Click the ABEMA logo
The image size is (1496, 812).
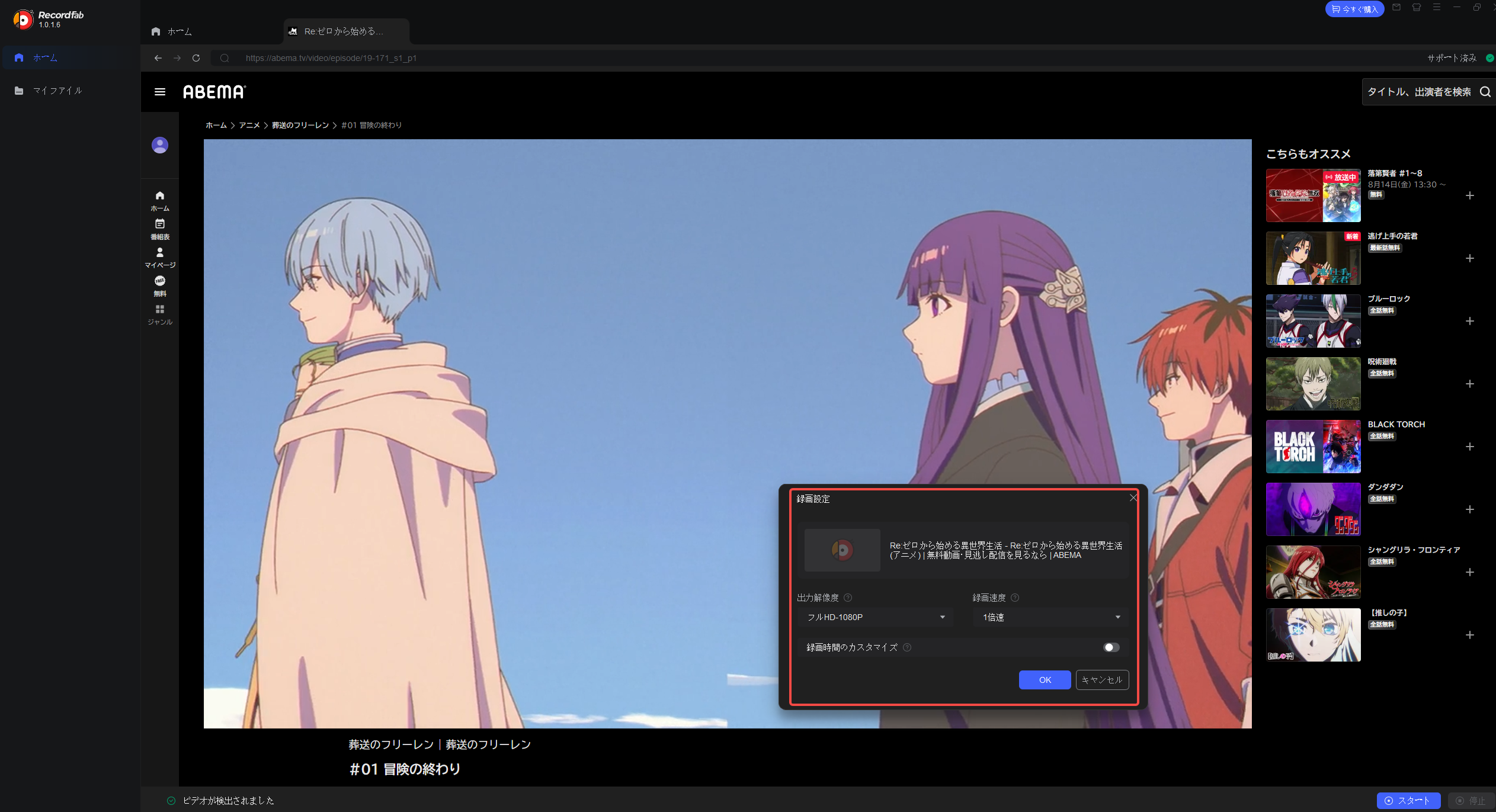pos(214,92)
